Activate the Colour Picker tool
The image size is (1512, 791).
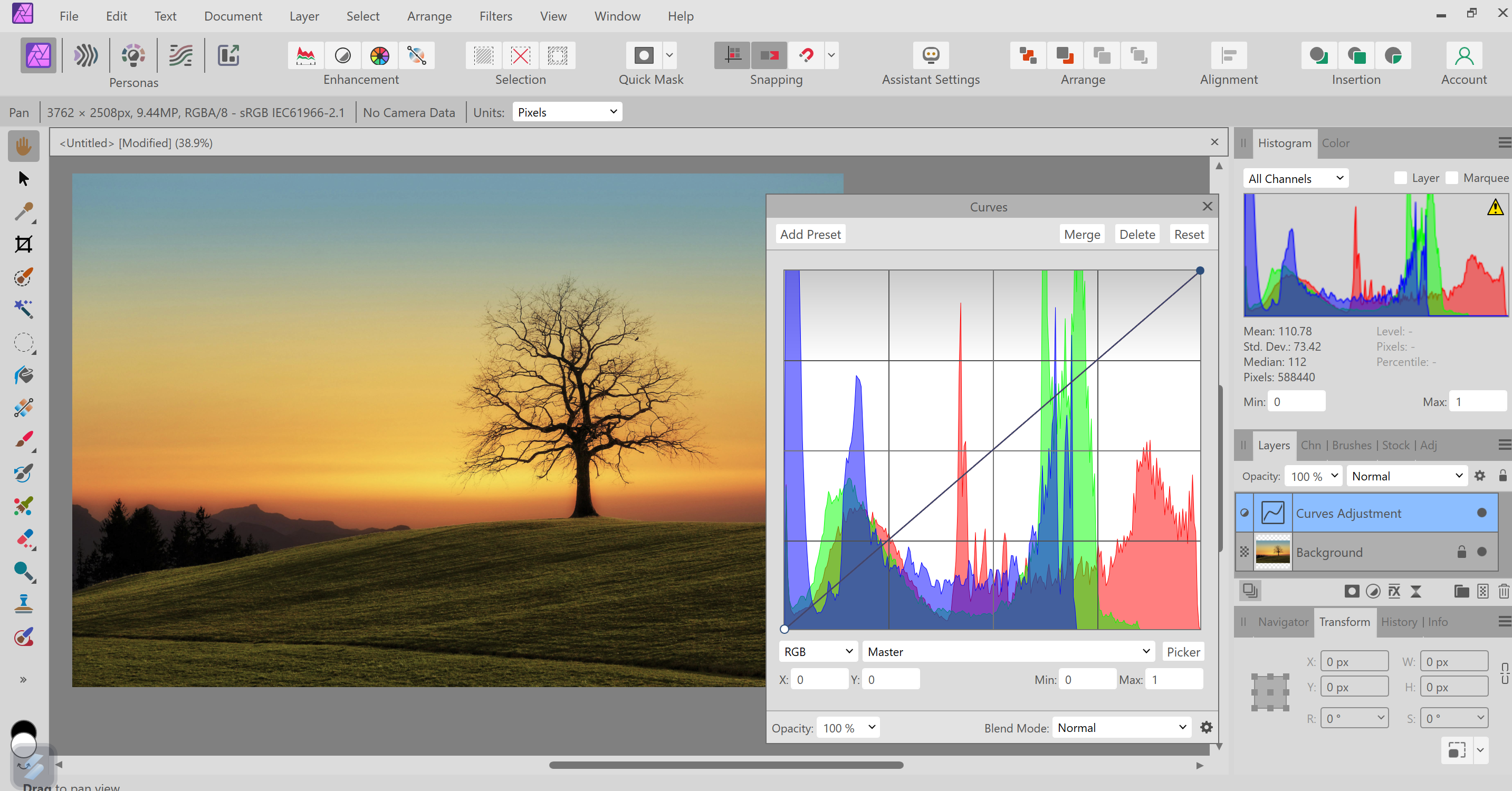pyautogui.click(x=24, y=212)
